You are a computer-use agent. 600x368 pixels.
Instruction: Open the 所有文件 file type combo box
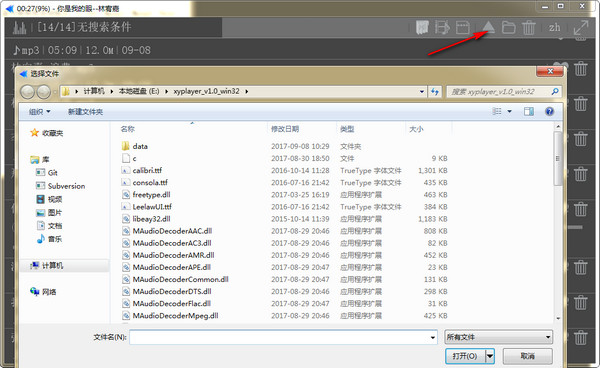499,337
